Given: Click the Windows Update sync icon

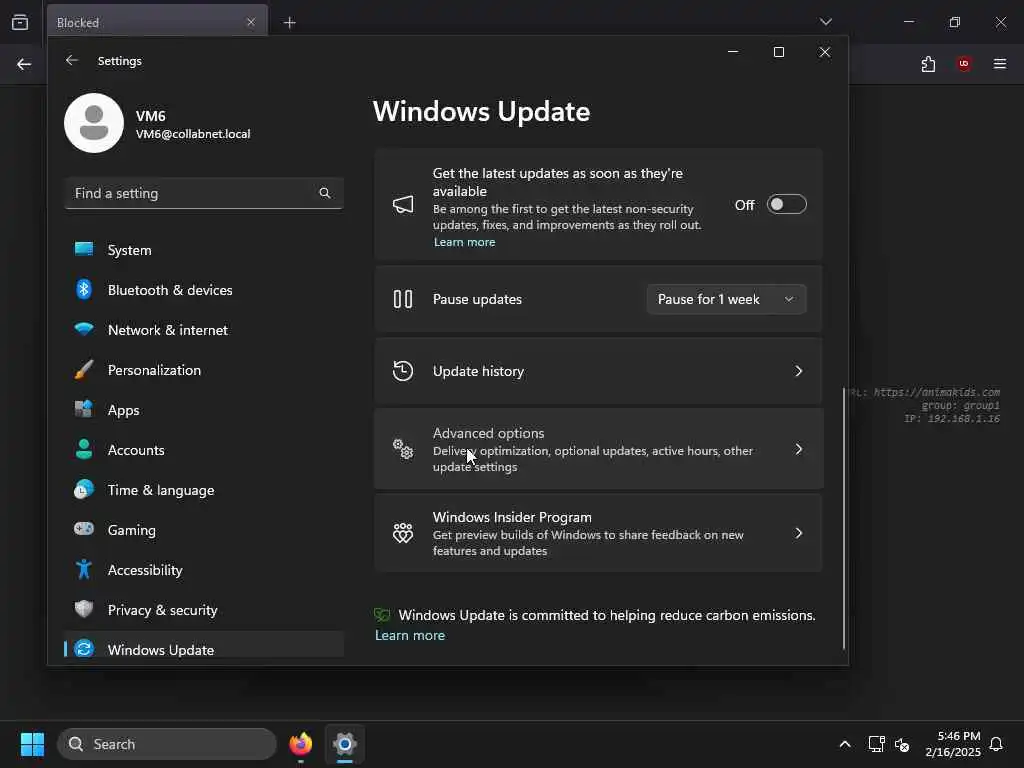Looking at the screenshot, I should pos(84,649).
